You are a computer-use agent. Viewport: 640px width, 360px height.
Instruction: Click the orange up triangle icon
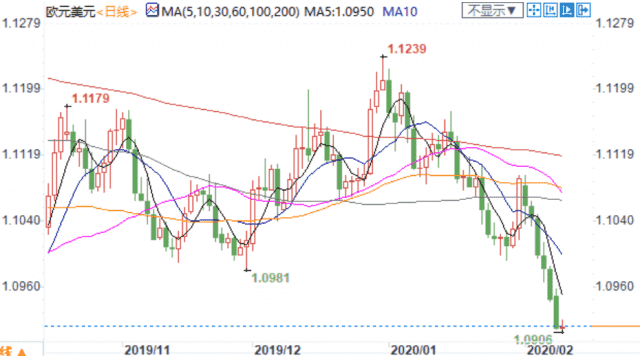22,352
